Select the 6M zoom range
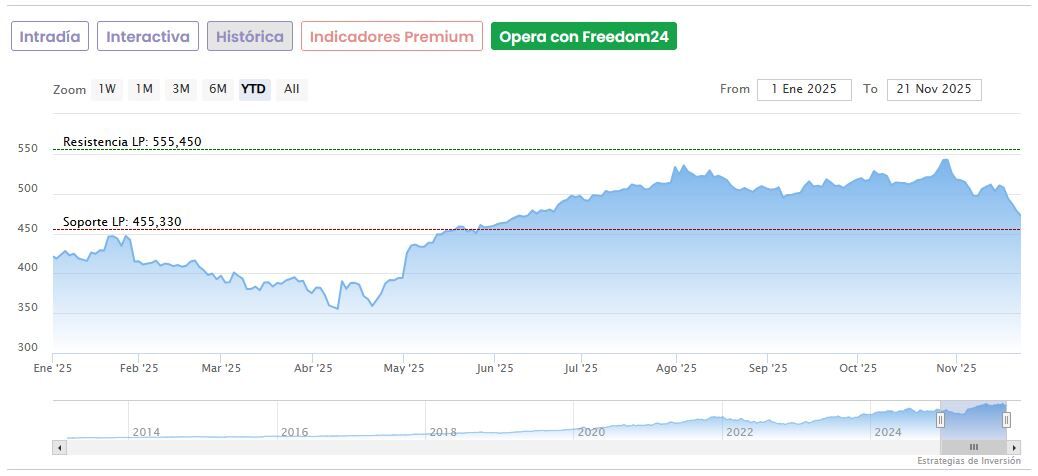1038x476 pixels. (x=217, y=89)
